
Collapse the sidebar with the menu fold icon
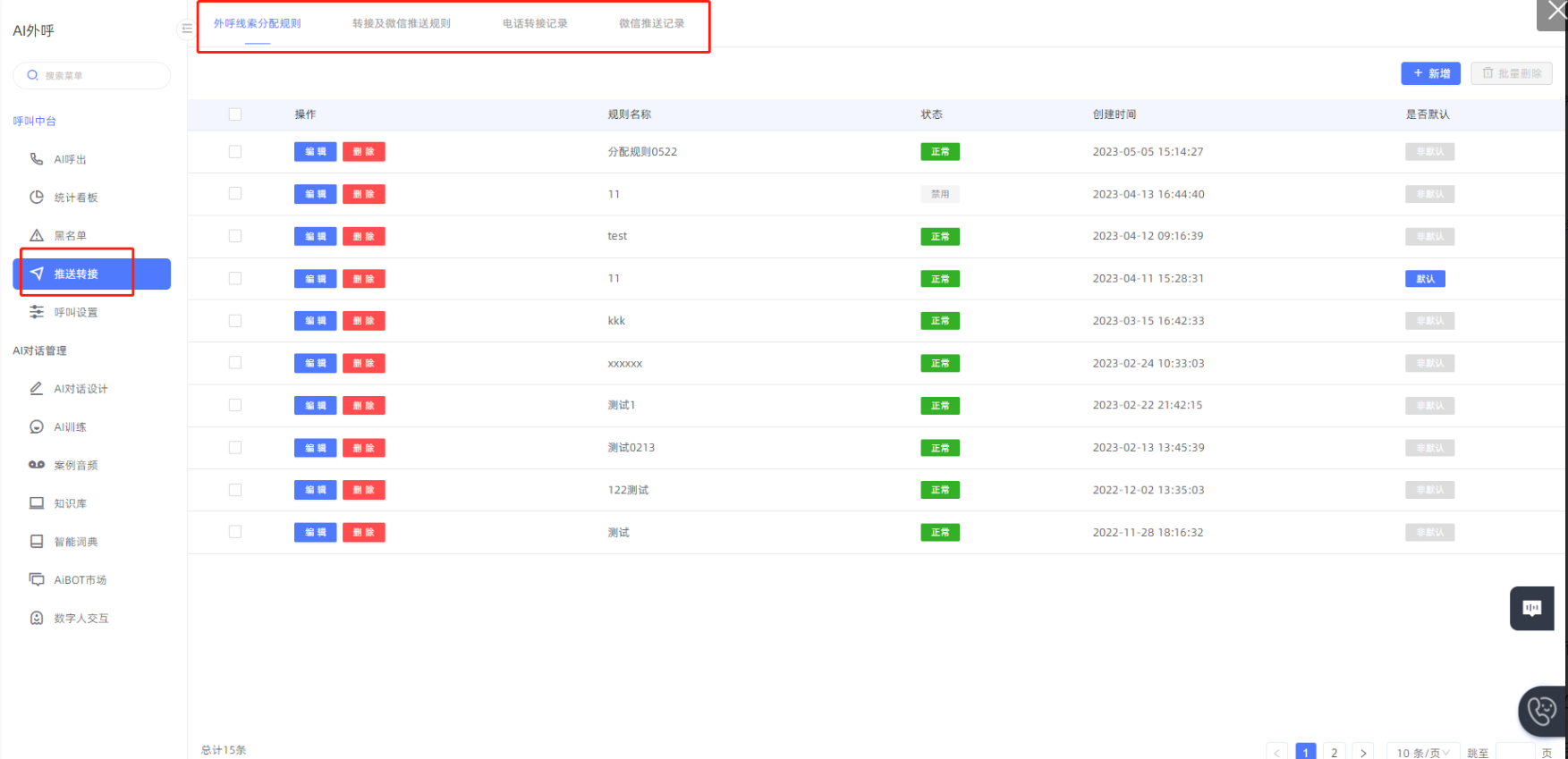[x=187, y=29]
